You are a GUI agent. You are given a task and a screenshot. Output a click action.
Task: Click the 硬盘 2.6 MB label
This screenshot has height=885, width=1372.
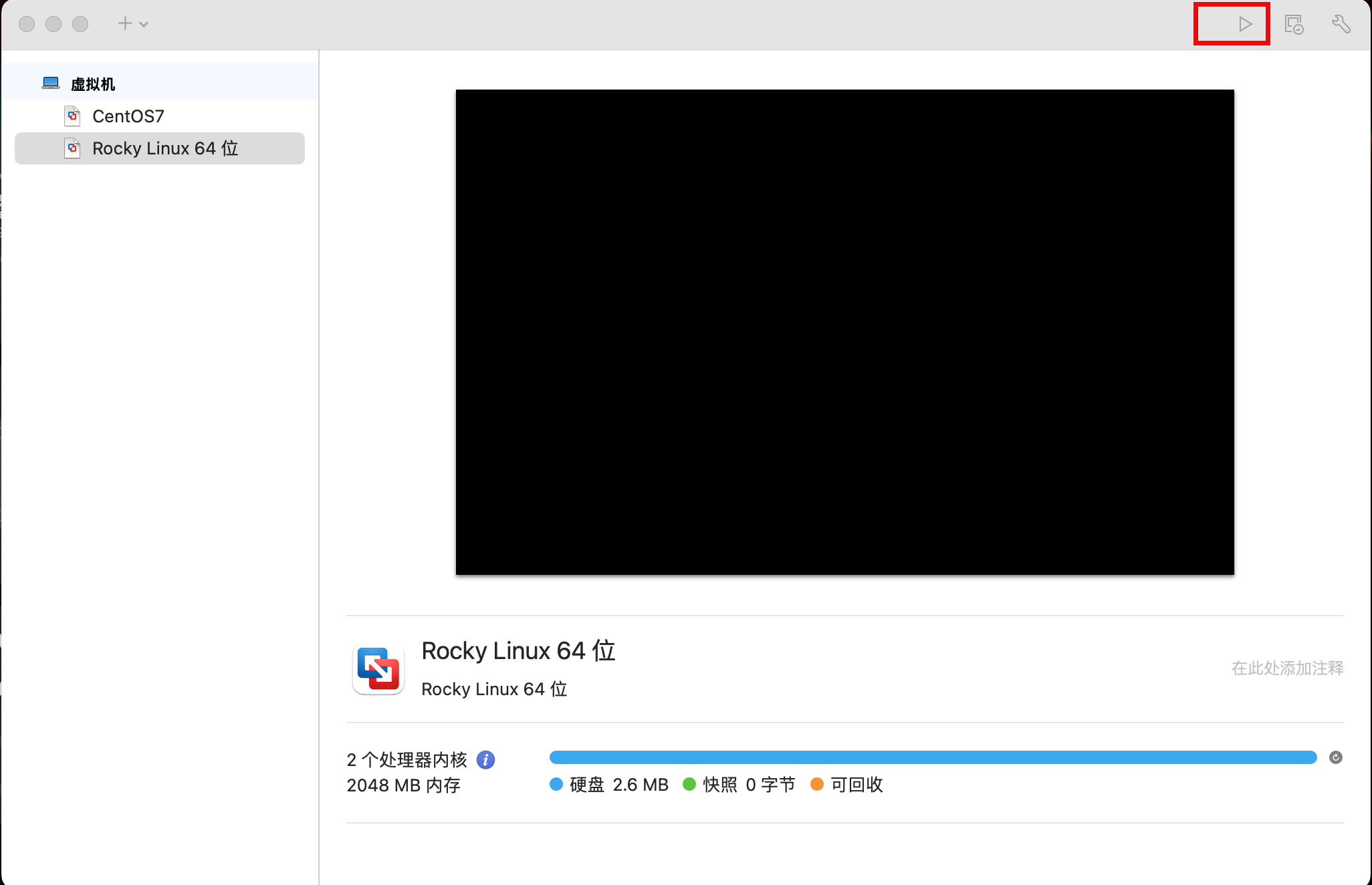coord(618,785)
